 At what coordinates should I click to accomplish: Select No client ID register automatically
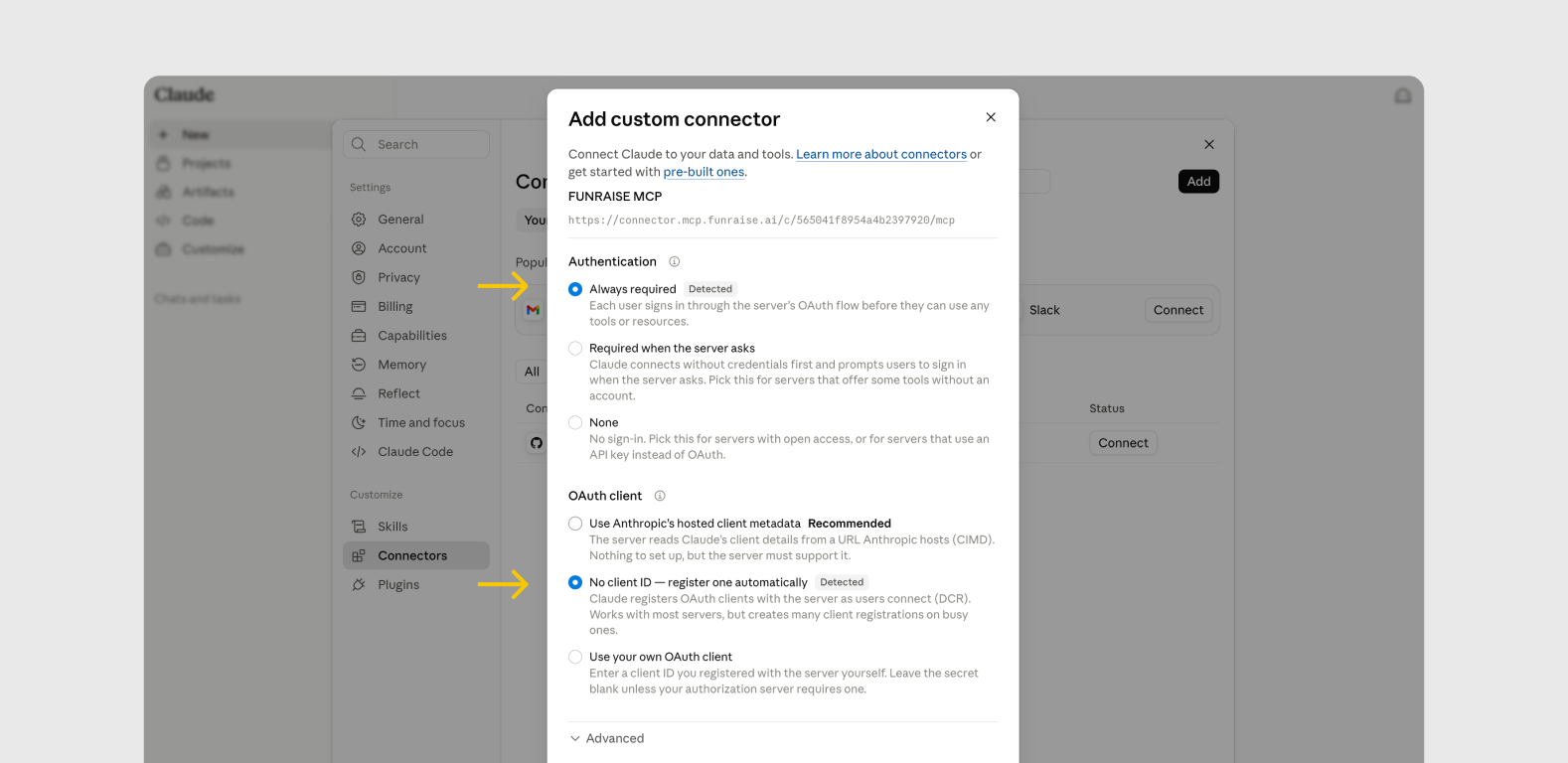[575, 582]
